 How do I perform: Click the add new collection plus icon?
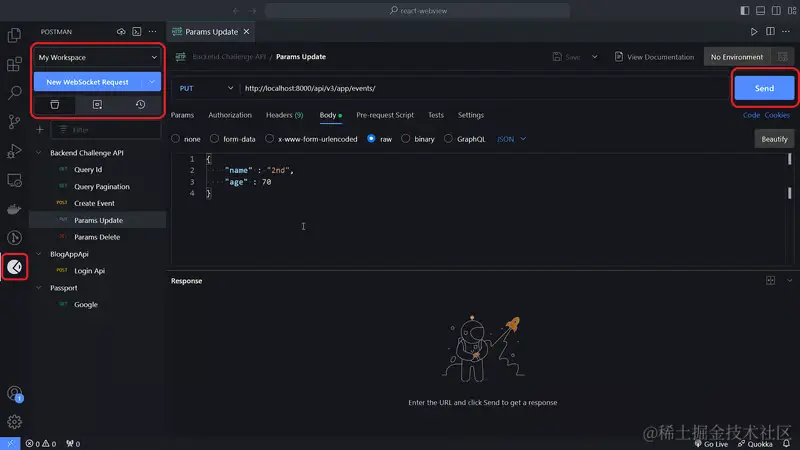[x=40, y=130]
